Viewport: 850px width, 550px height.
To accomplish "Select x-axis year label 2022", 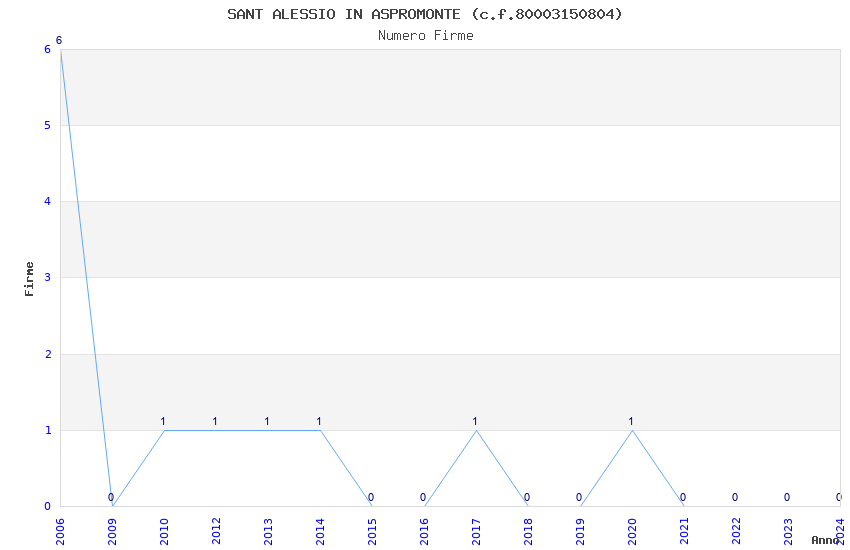I will click(737, 532).
